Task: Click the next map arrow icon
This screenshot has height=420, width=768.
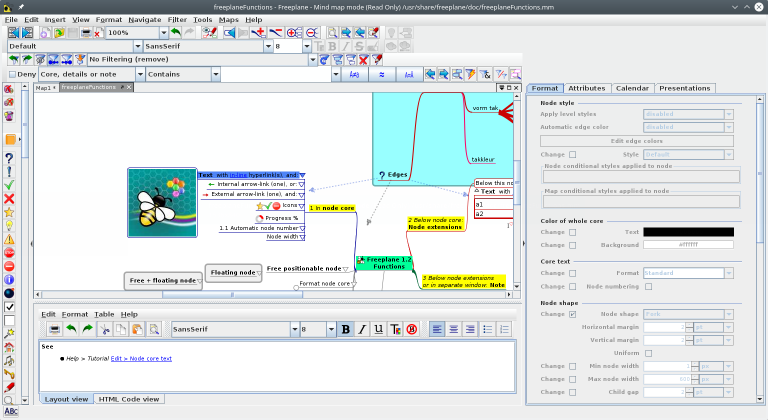Action: tap(27, 33)
